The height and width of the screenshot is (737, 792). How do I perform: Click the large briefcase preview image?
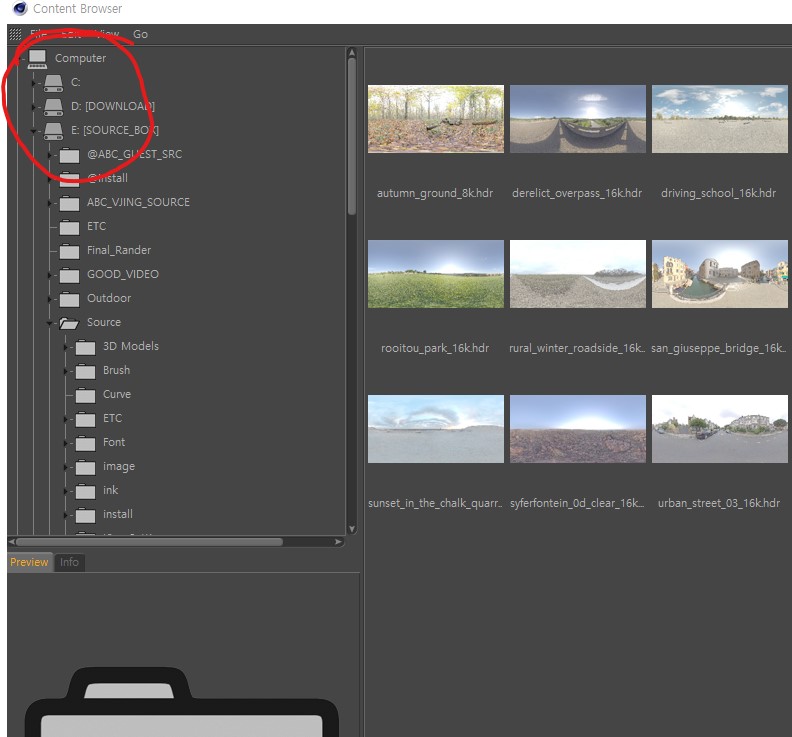tap(182, 702)
